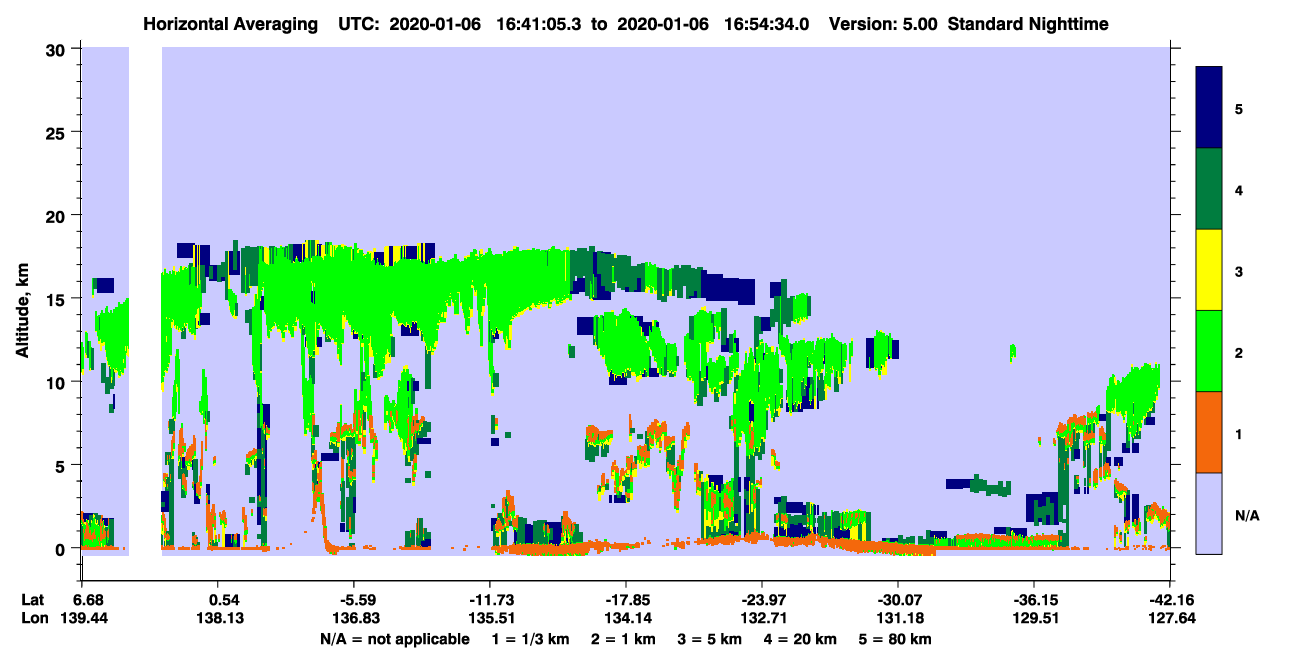This screenshot has height=667, width=1300.
Task: Click the longitude value 132.71
Action: pos(762,618)
